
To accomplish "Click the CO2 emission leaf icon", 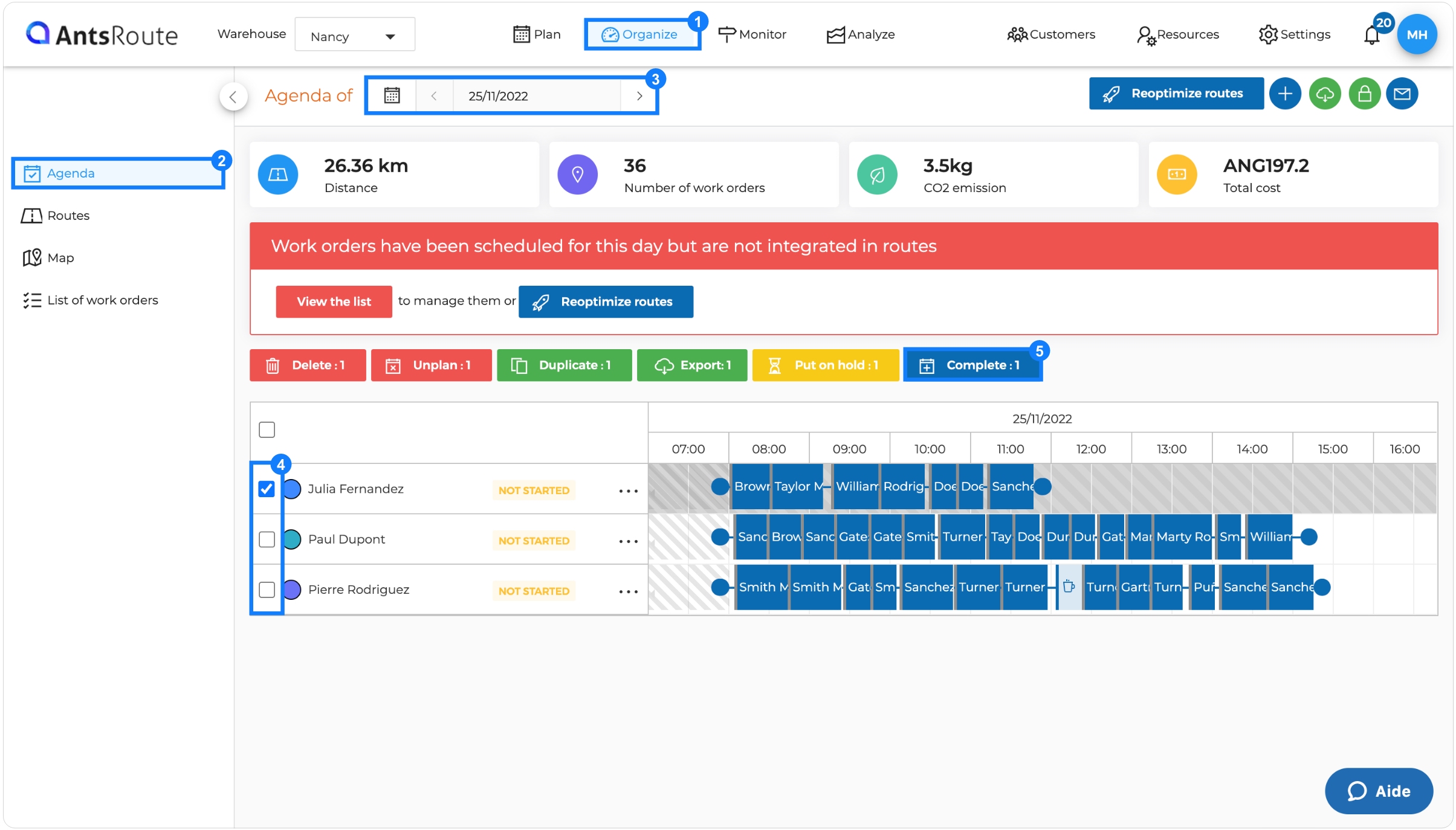I will (x=877, y=175).
